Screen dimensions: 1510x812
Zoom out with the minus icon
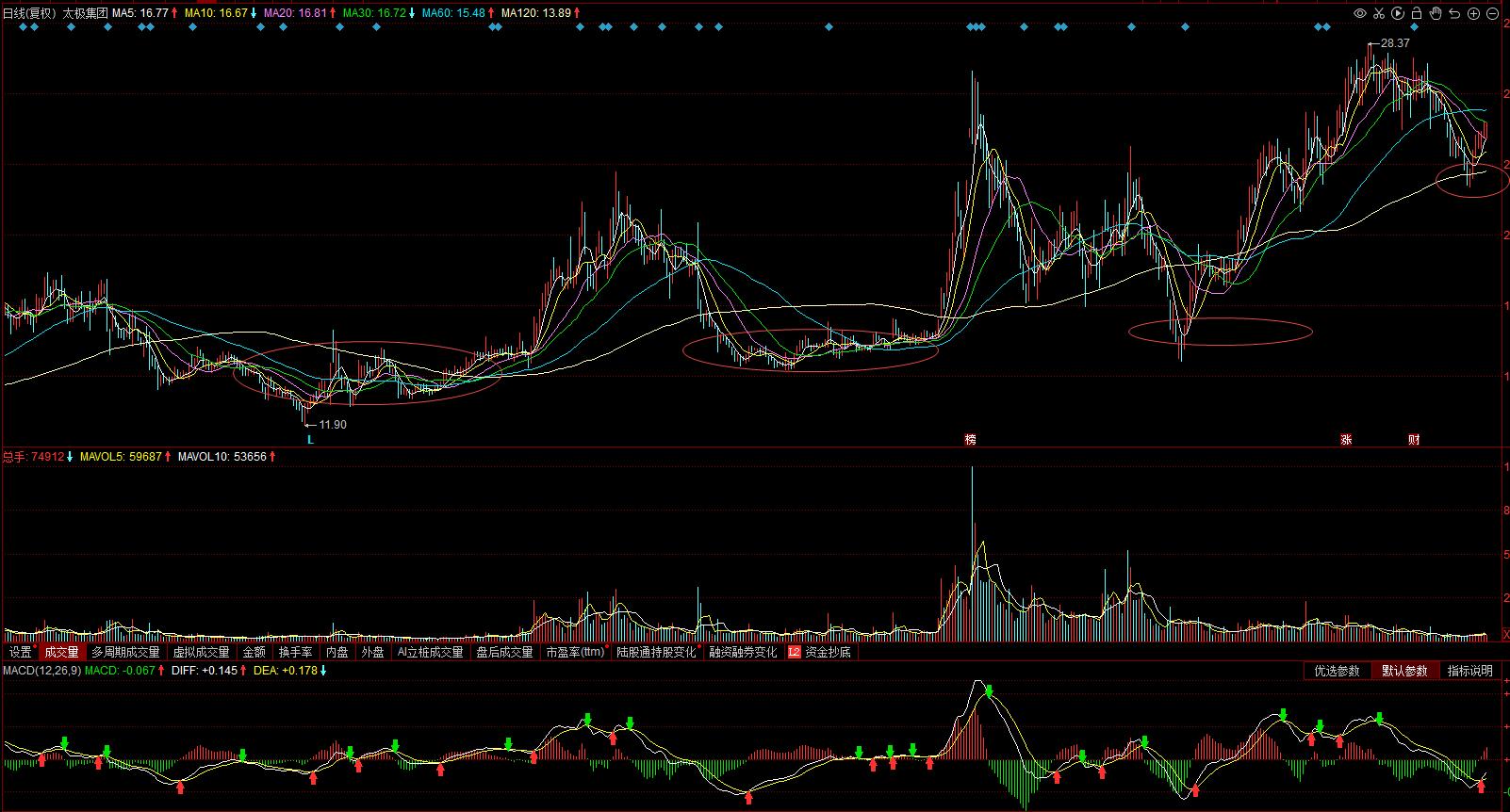click(1493, 13)
